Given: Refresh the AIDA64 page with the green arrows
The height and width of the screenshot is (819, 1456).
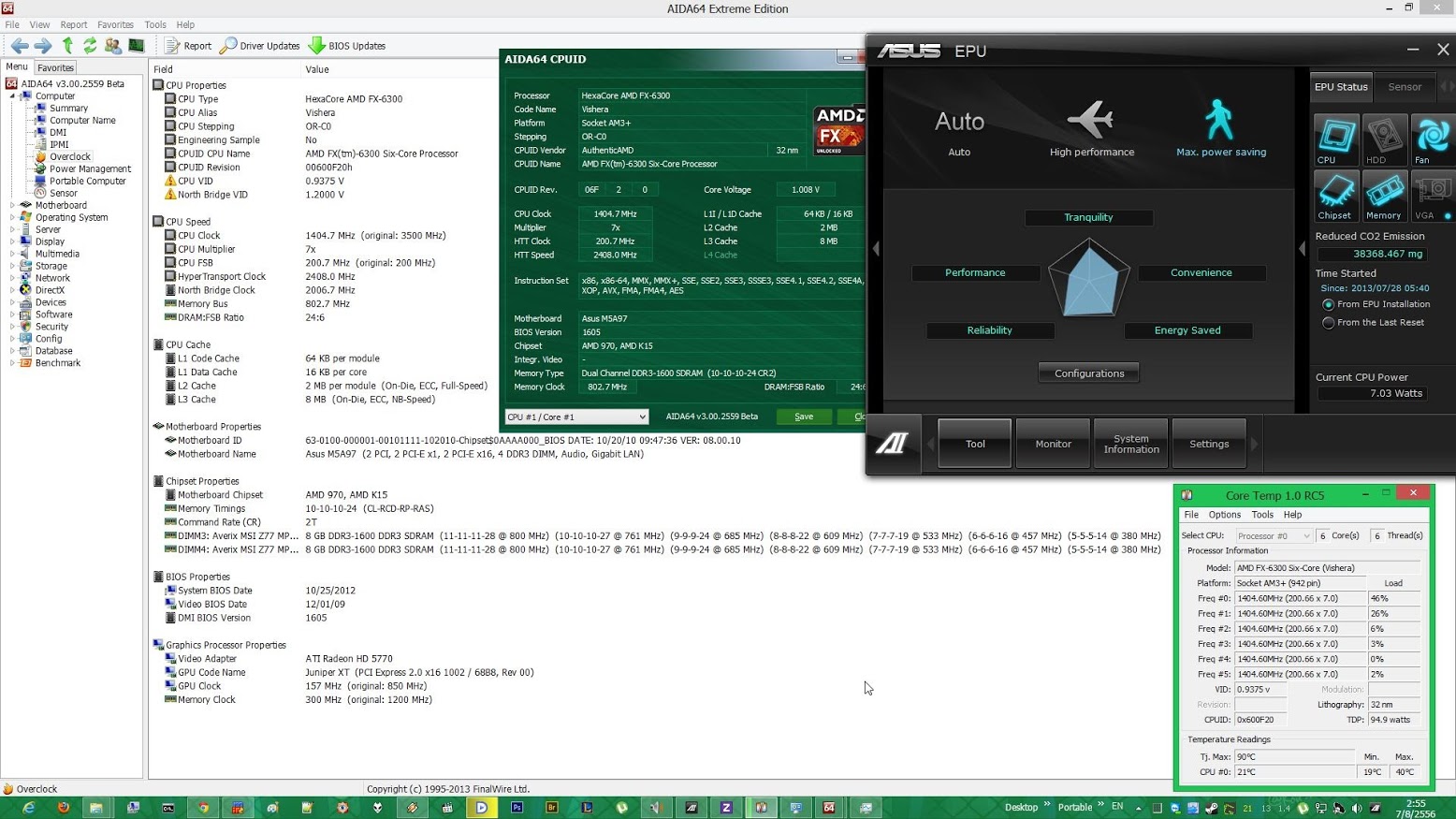Looking at the screenshot, I should 90,45.
